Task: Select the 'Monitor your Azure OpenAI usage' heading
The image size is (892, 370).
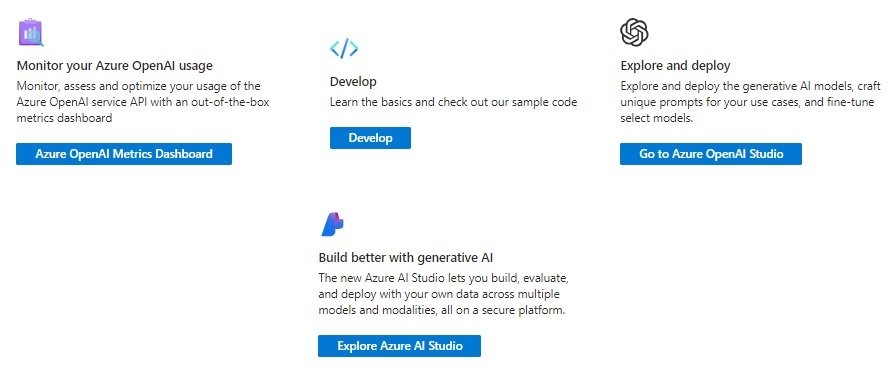Action: [x=115, y=65]
